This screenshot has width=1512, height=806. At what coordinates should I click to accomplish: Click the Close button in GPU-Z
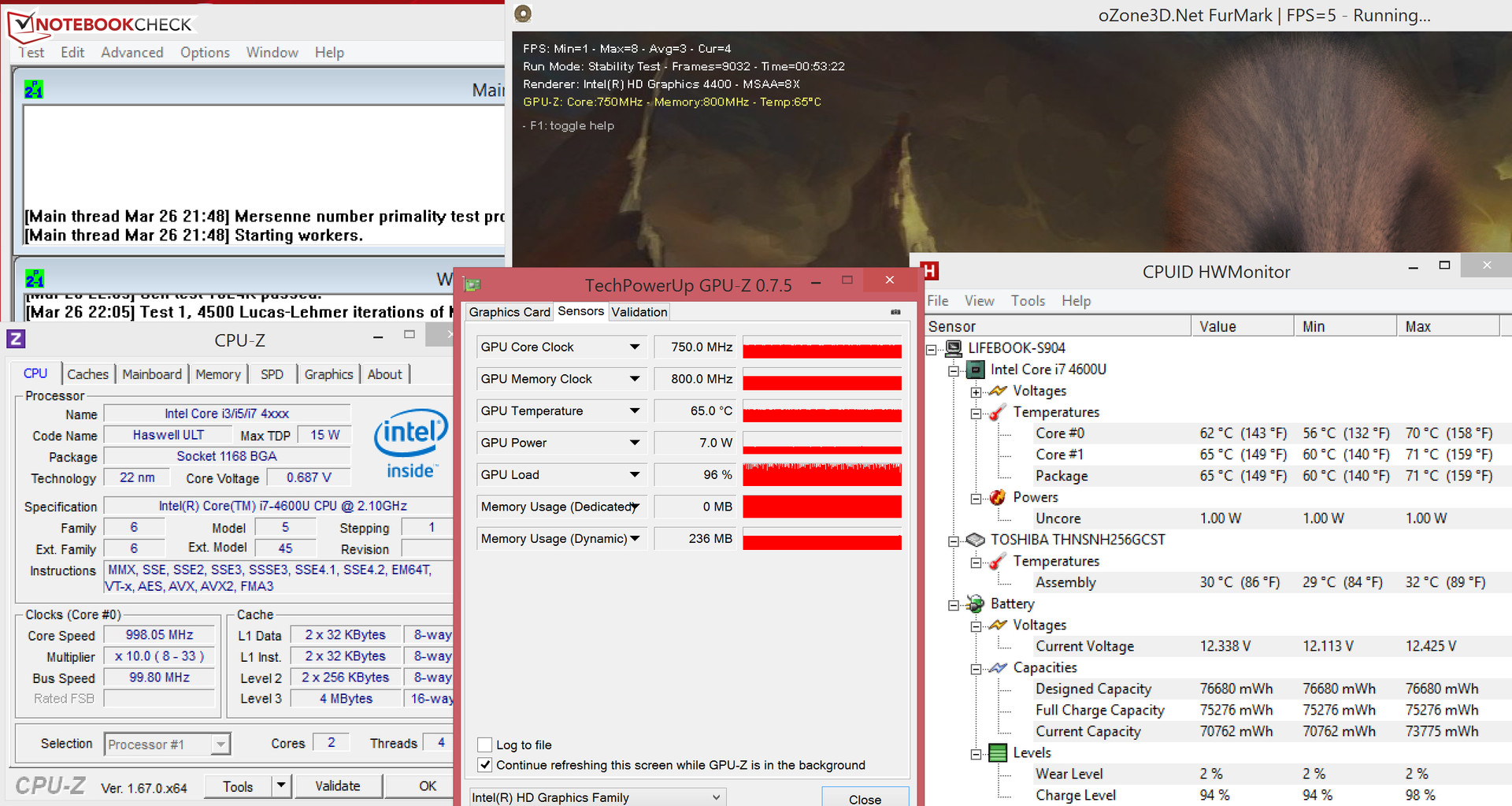[x=865, y=797]
